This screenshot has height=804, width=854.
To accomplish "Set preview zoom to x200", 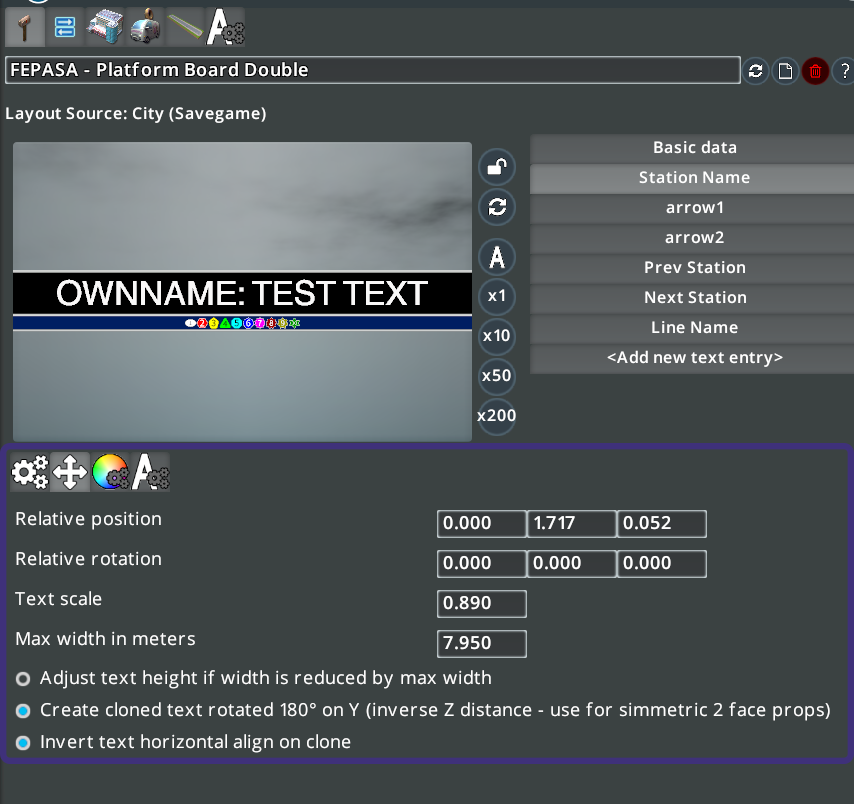I will click(497, 416).
